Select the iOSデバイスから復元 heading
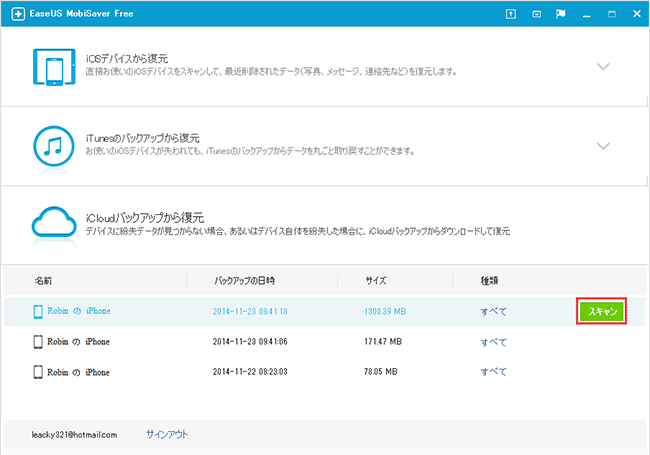 pyautogui.click(x=127, y=58)
